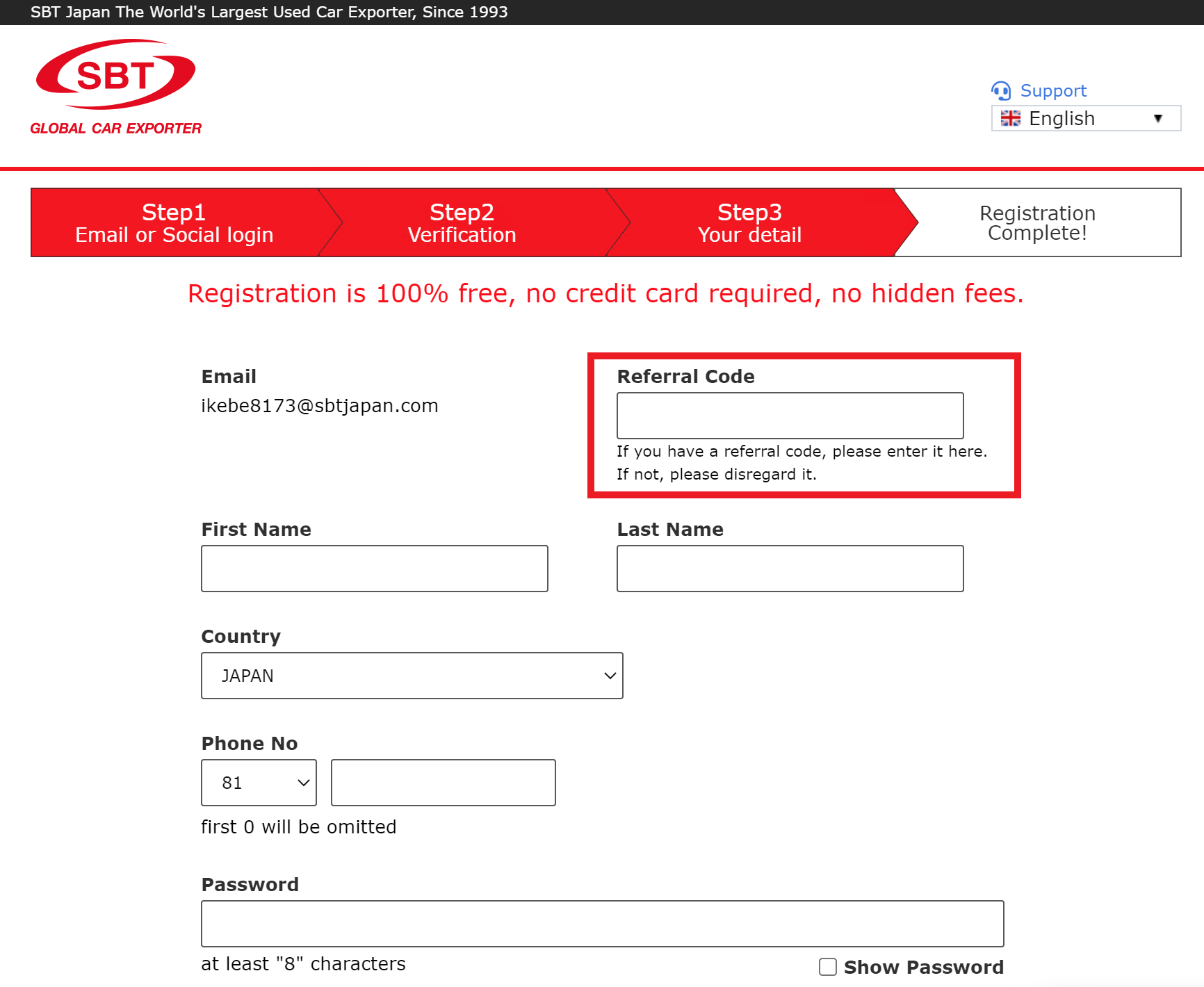The height and width of the screenshot is (987, 1204).
Task: Select the Step1 Email or Social login step
Action: click(174, 222)
